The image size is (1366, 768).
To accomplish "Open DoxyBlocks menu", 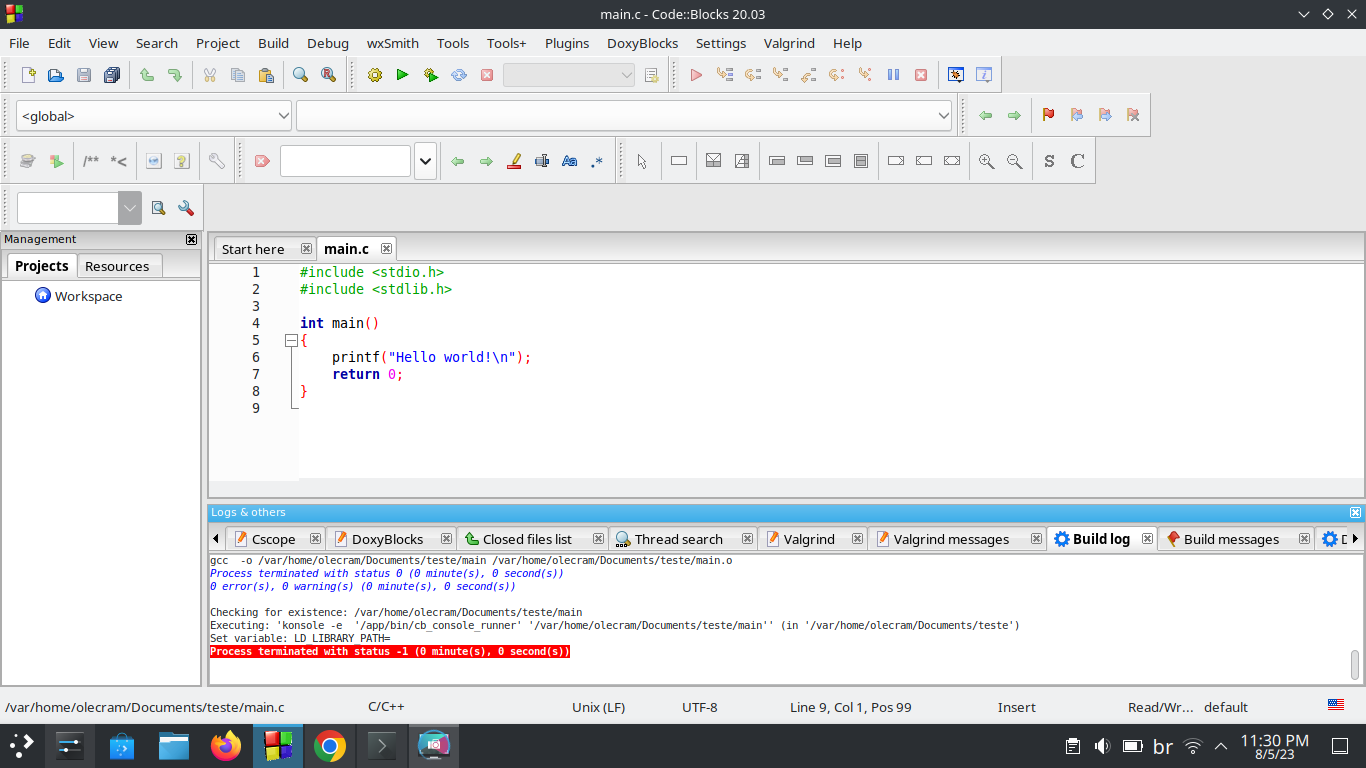I will 642,43.
